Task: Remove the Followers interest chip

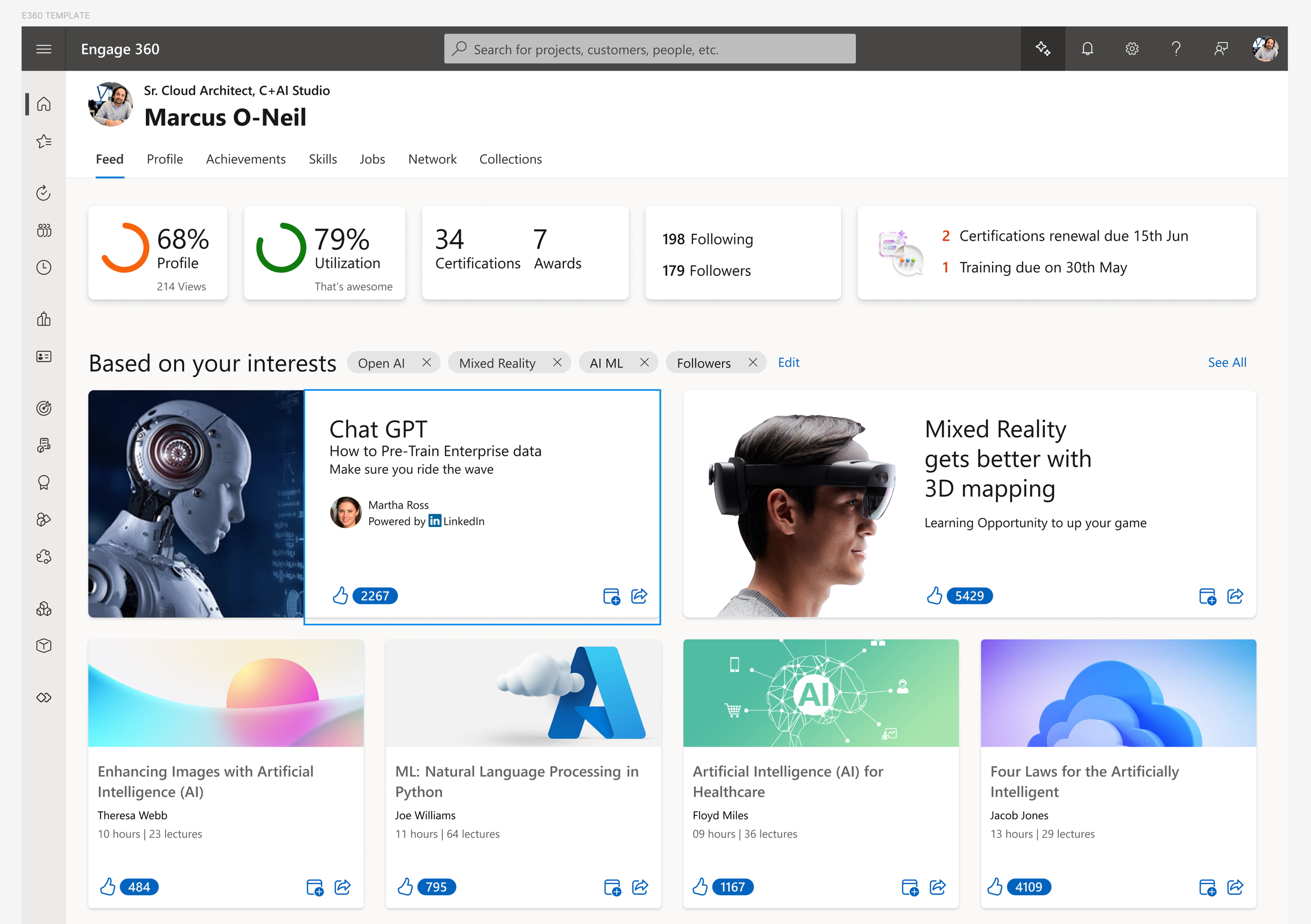Action: [753, 363]
